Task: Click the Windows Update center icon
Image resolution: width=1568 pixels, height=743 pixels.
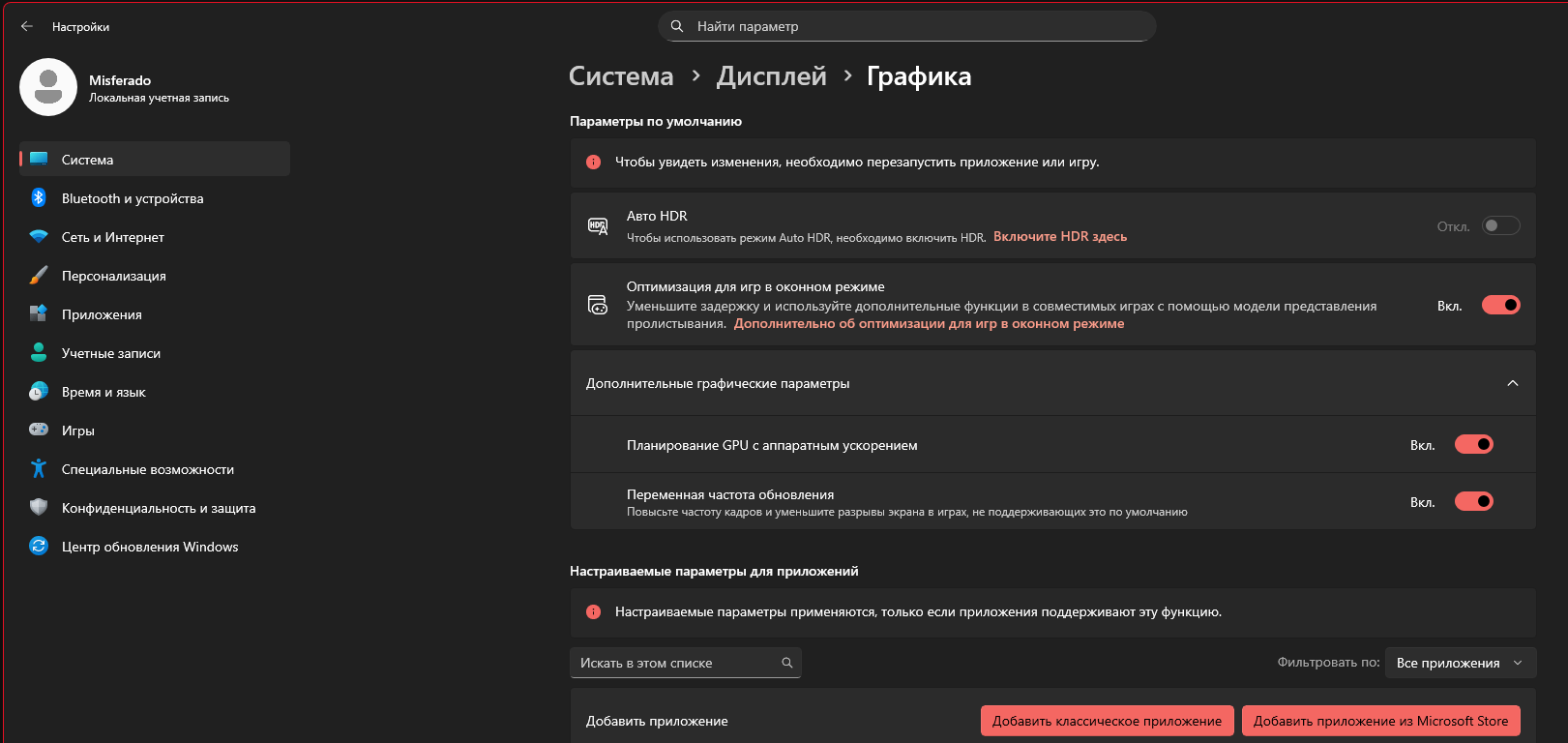Action: [x=39, y=547]
